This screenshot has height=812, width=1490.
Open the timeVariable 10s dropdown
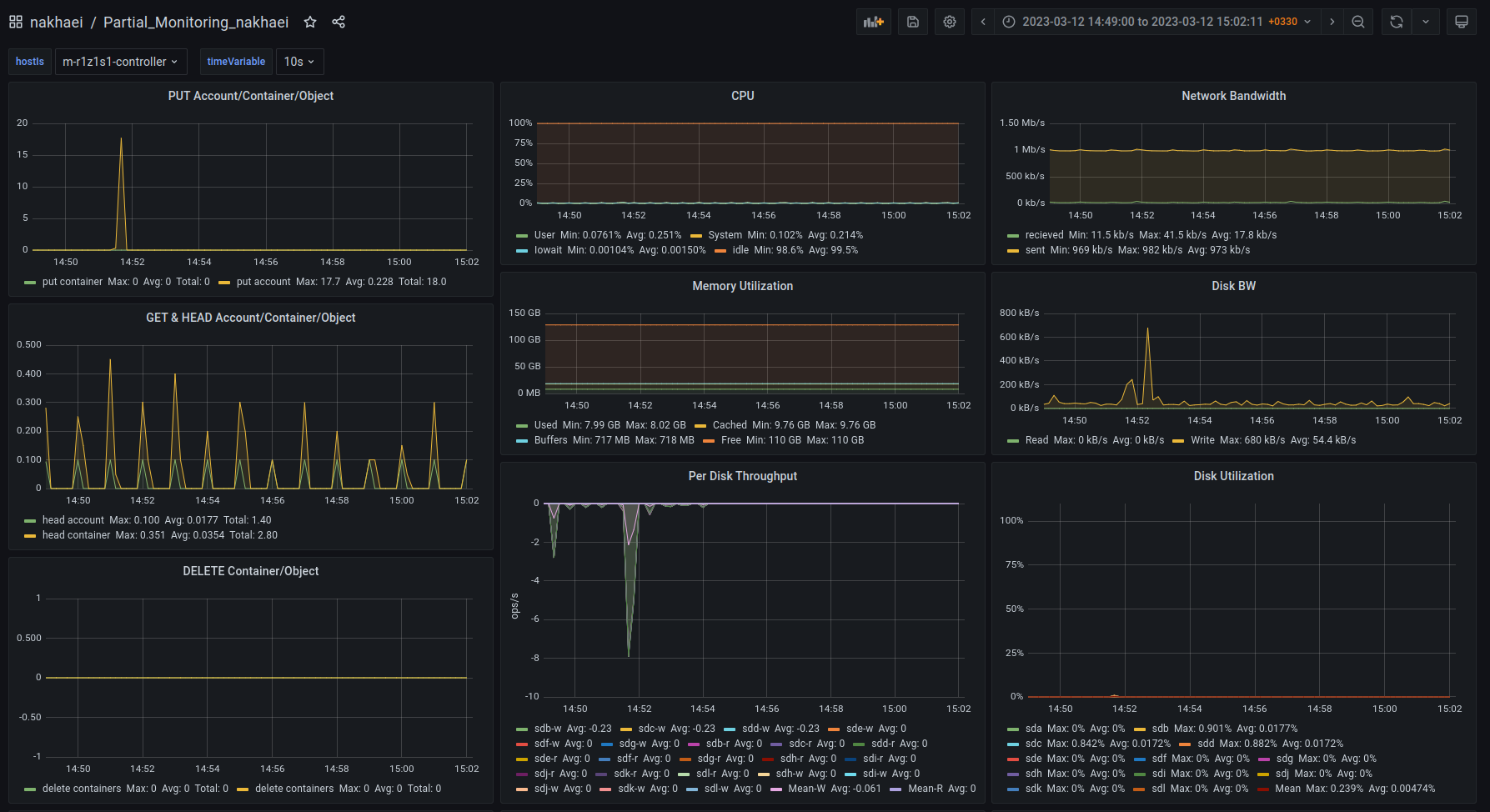click(x=299, y=62)
